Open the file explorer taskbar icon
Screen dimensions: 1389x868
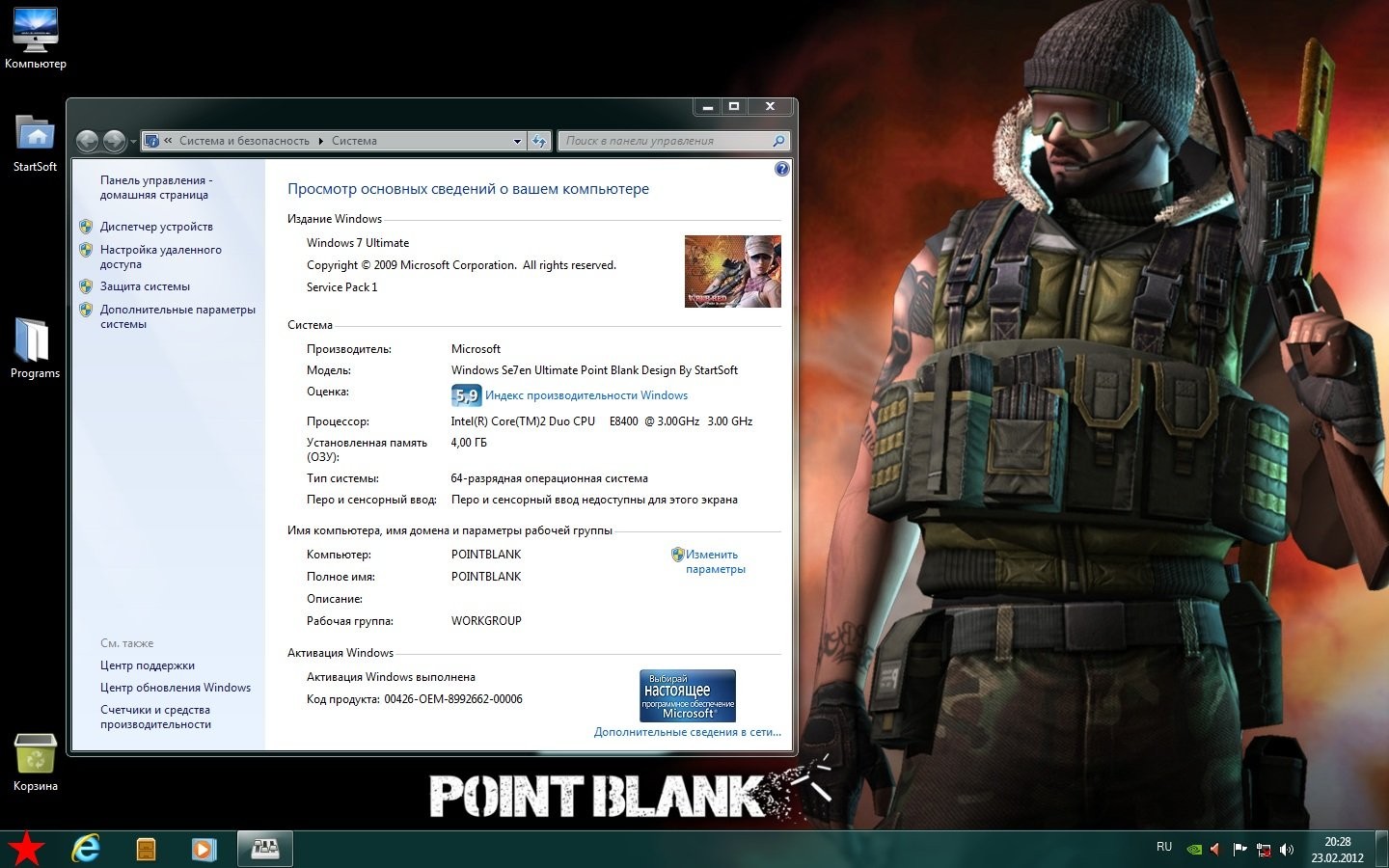click(146, 849)
